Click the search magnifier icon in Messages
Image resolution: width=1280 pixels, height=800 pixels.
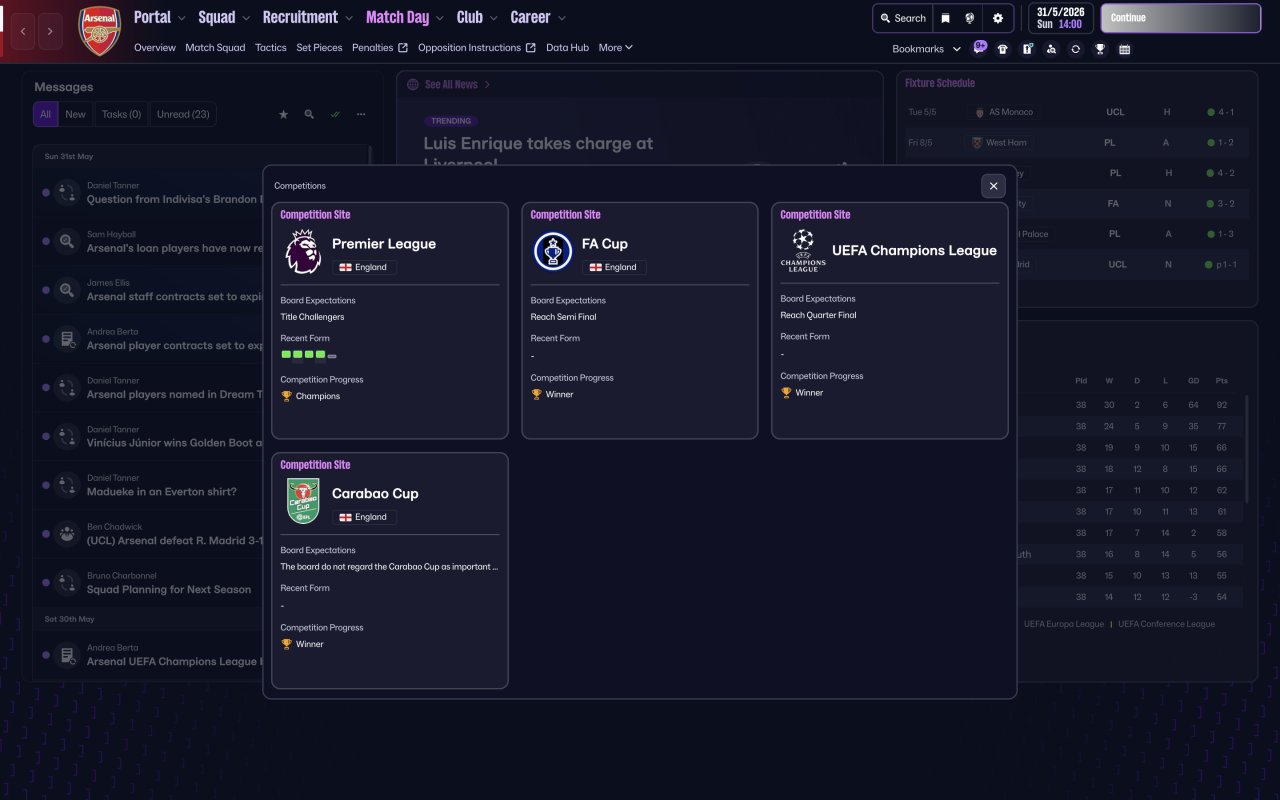click(309, 115)
